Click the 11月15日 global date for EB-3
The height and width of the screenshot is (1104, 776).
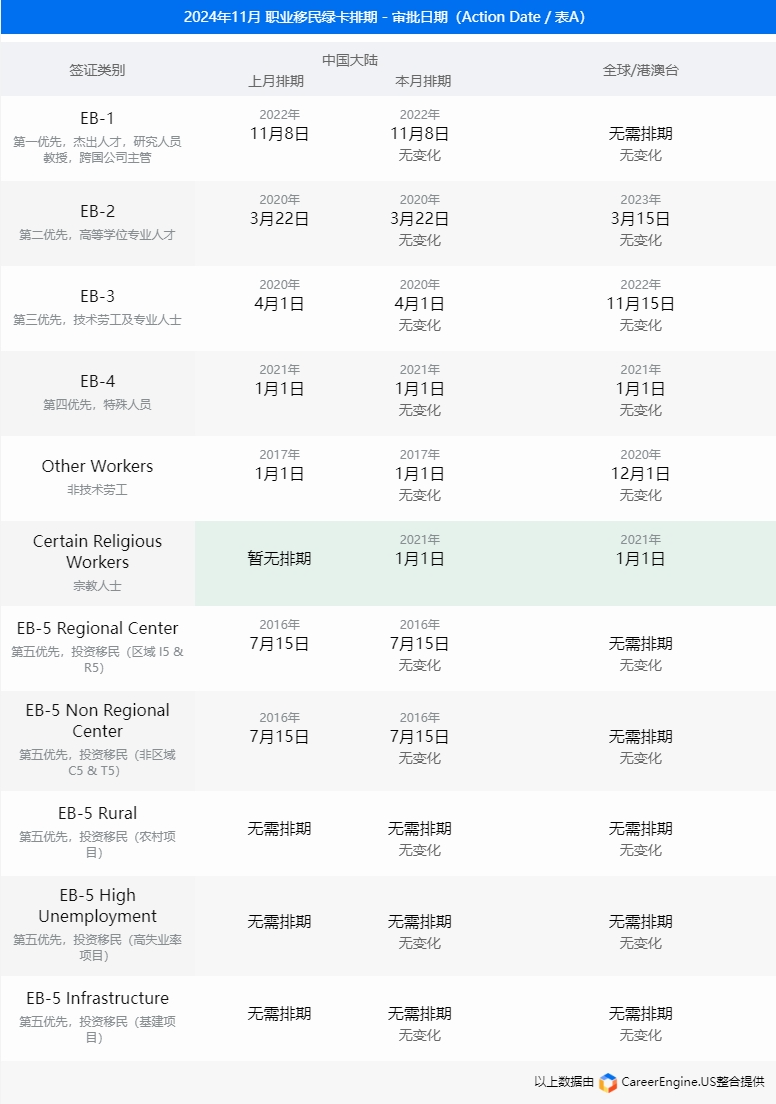click(640, 304)
